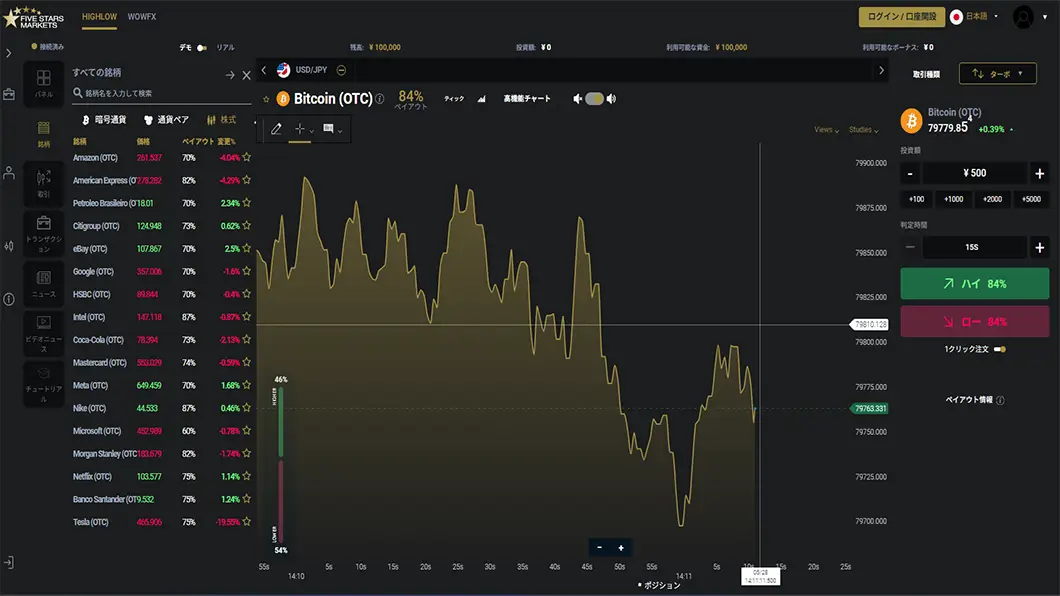
Task: Remove USD/JPY tab with minus circle
Action: (x=341, y=70)
